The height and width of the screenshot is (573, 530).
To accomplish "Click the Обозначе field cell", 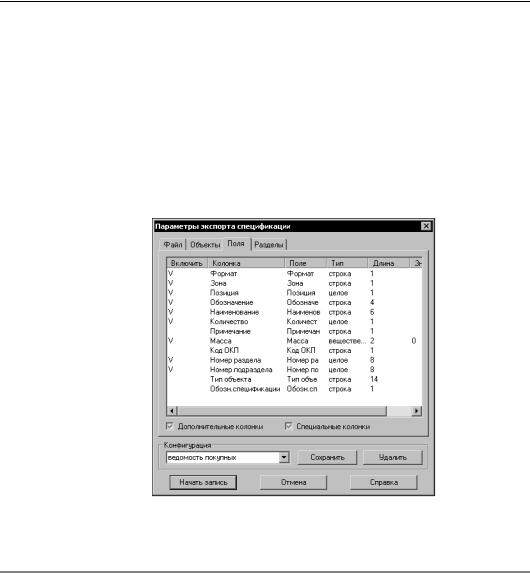I will click(x=302, y=303).
